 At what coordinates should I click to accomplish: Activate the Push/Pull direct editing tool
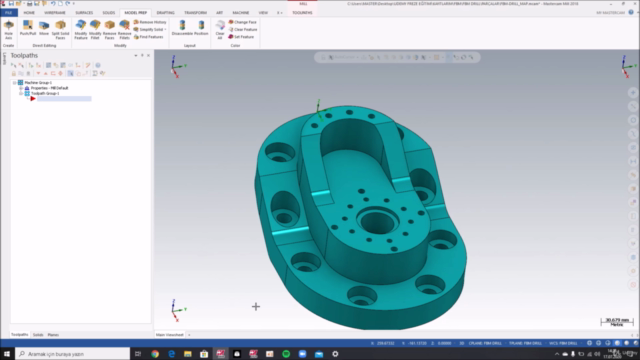(28, 28)
